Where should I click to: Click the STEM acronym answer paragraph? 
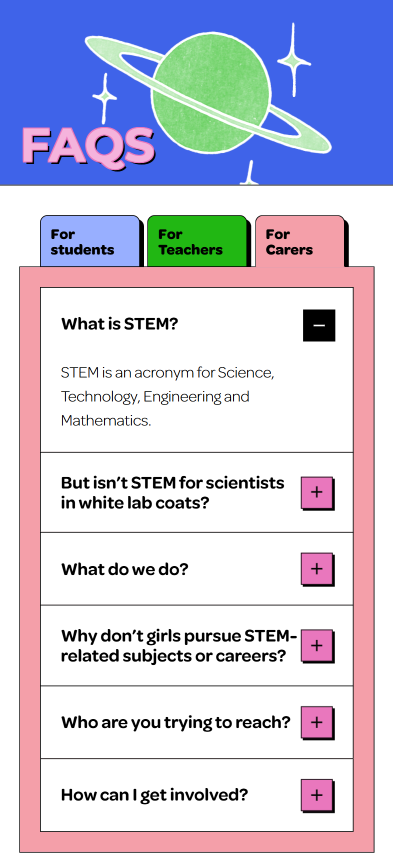(168, 397)
